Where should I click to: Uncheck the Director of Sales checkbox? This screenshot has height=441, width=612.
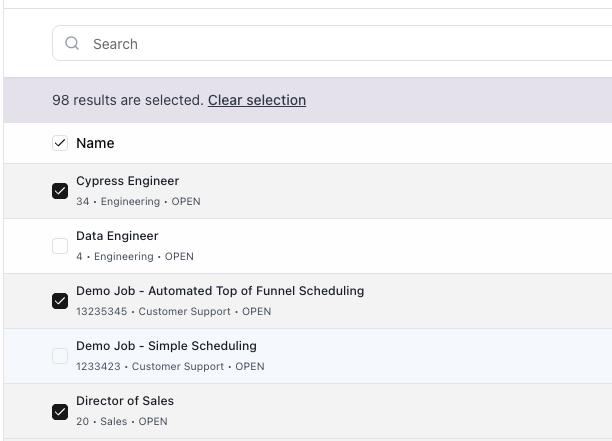(x=60, y=412)
